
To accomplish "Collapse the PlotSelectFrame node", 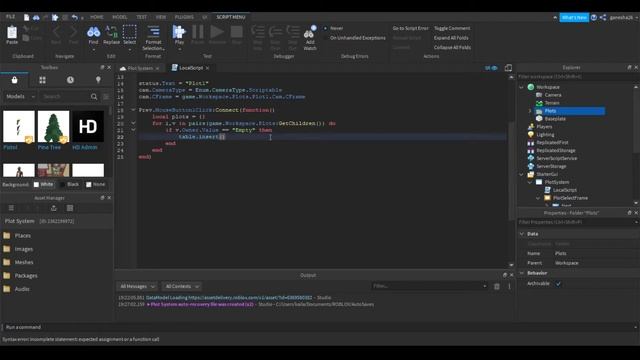I will 538,198.
